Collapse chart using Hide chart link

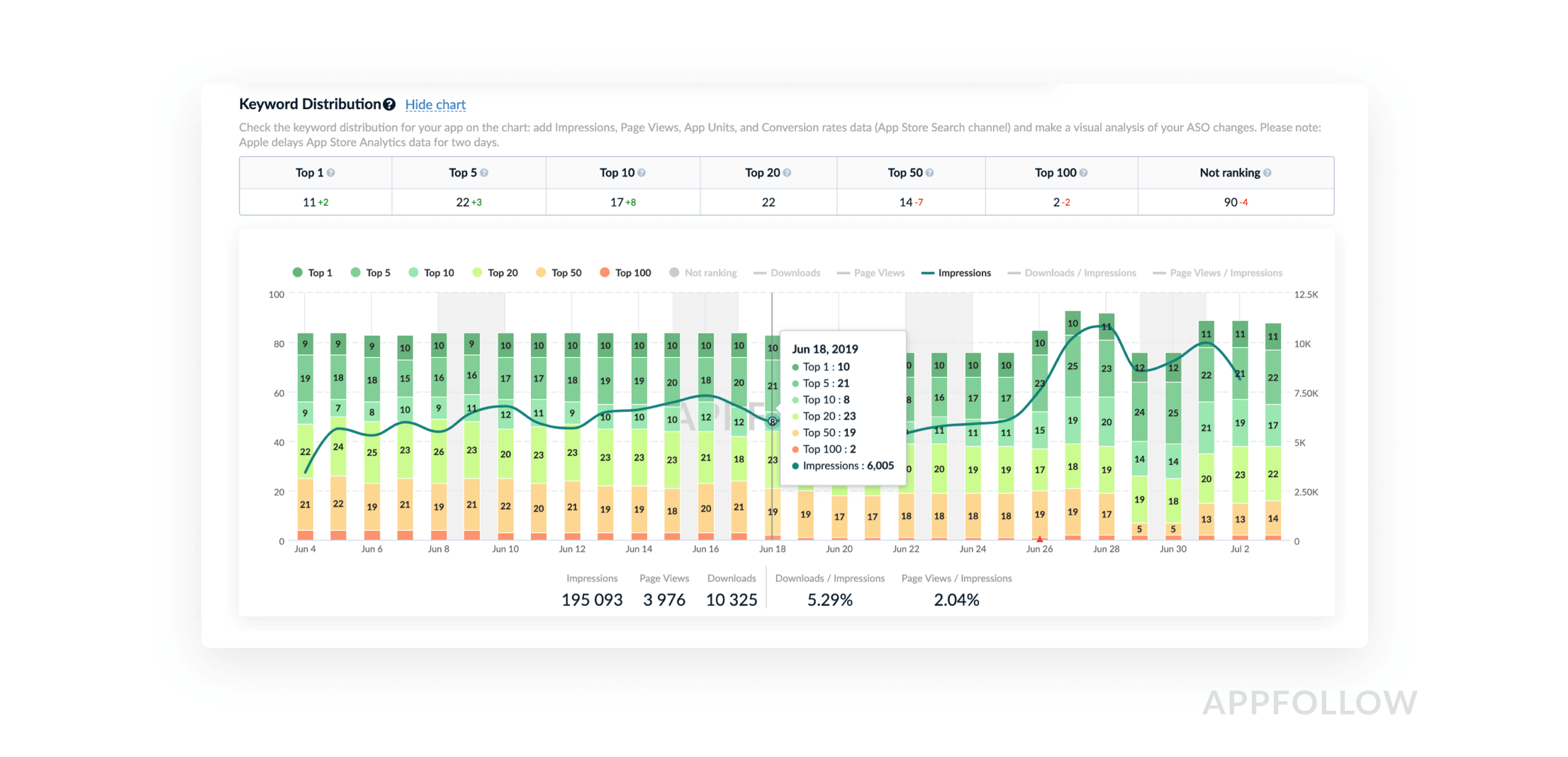pyautogui.click(x=435, y=105)
